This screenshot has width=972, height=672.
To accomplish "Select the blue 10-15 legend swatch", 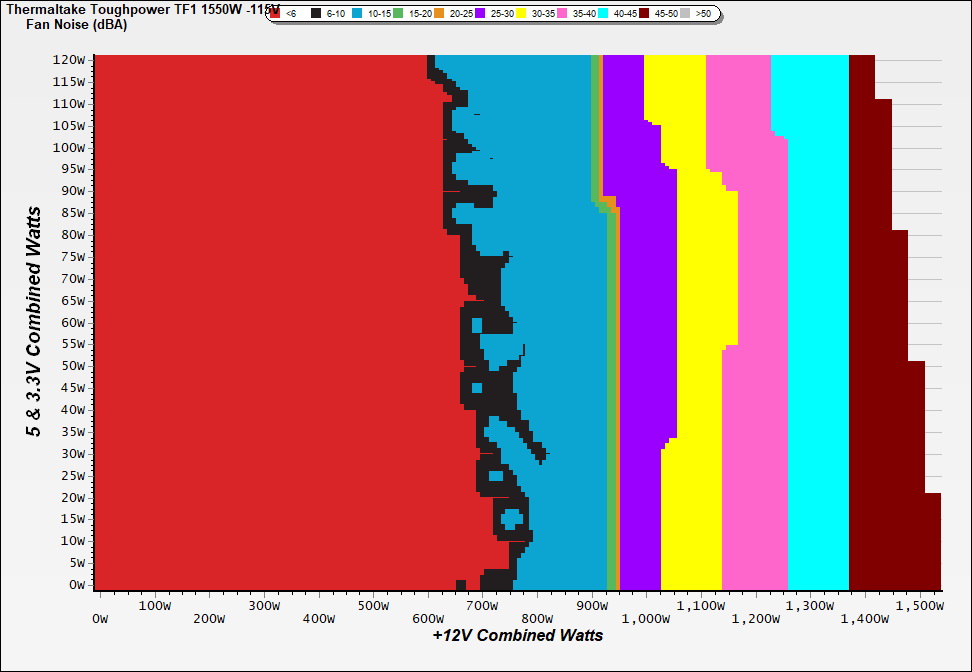I will 359,14.
